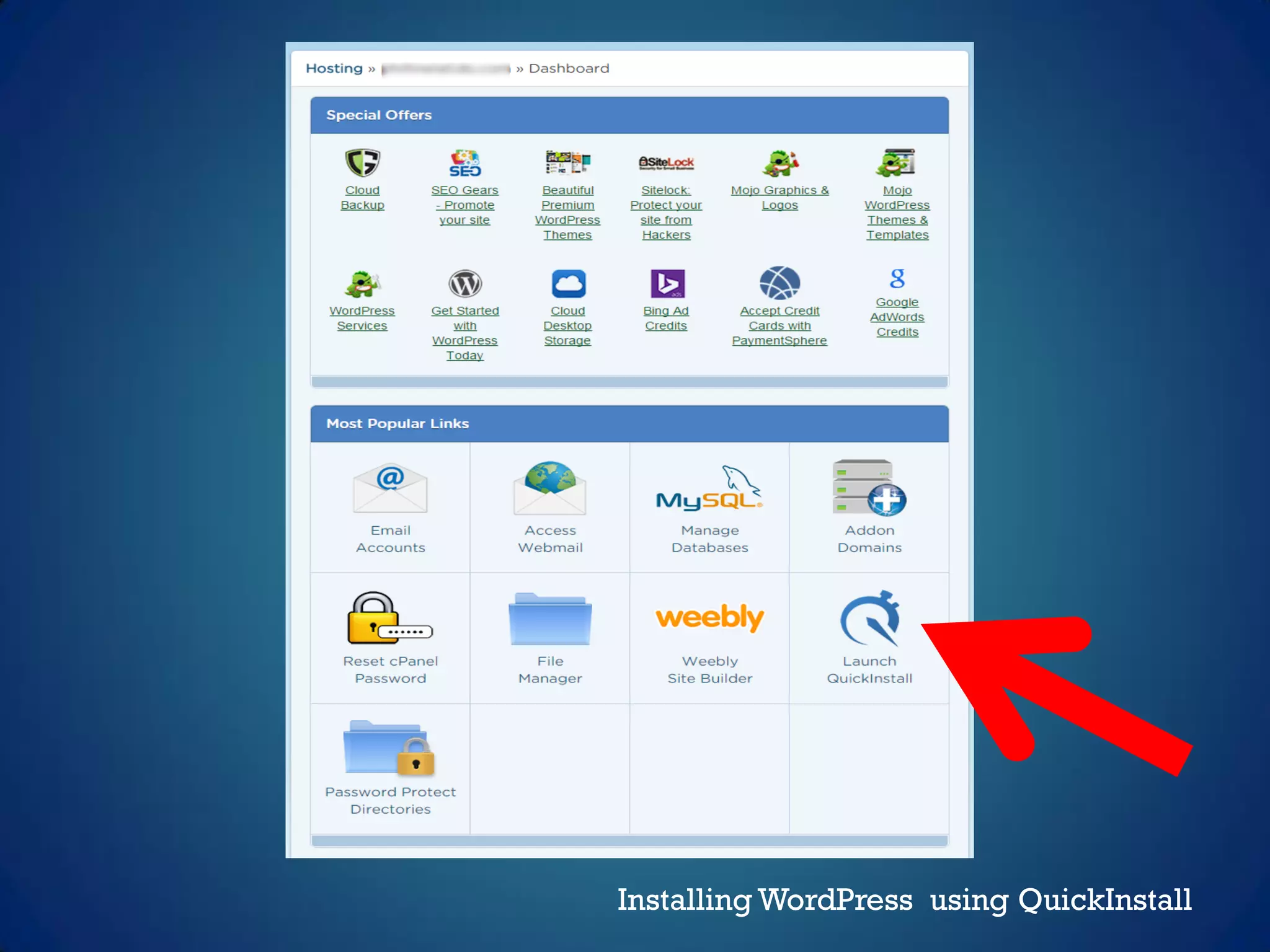Click the Manage Databases label
Viewport: 1270px width, 952px height.
(709, 539)
